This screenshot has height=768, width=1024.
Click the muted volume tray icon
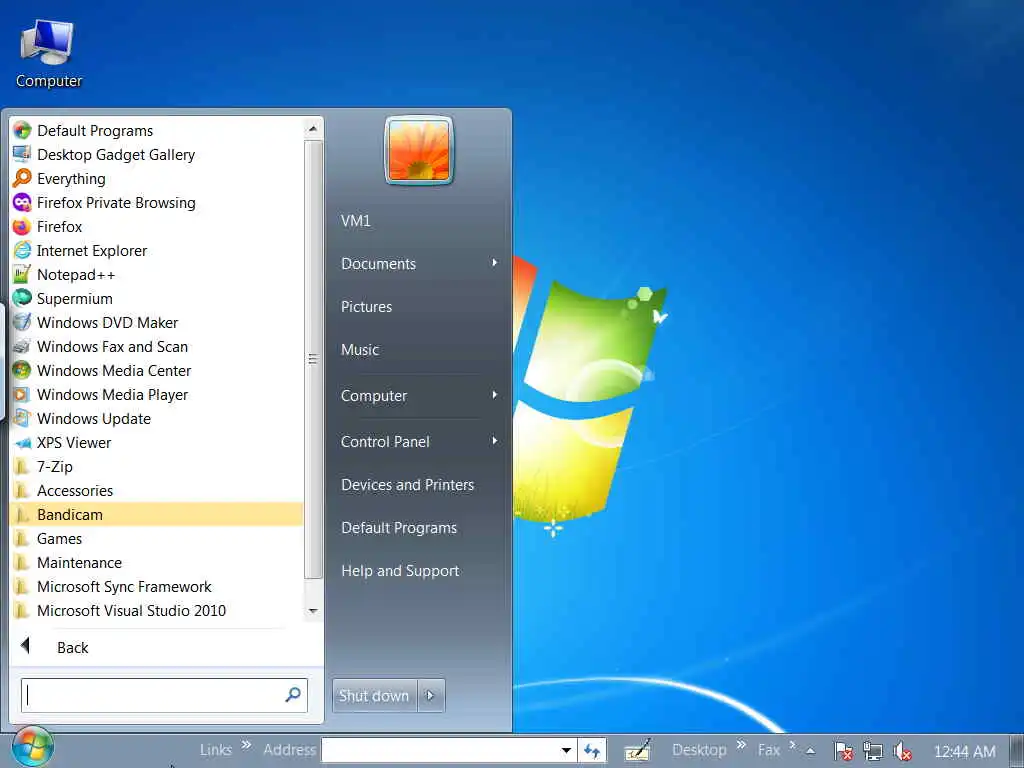point(902,751)
